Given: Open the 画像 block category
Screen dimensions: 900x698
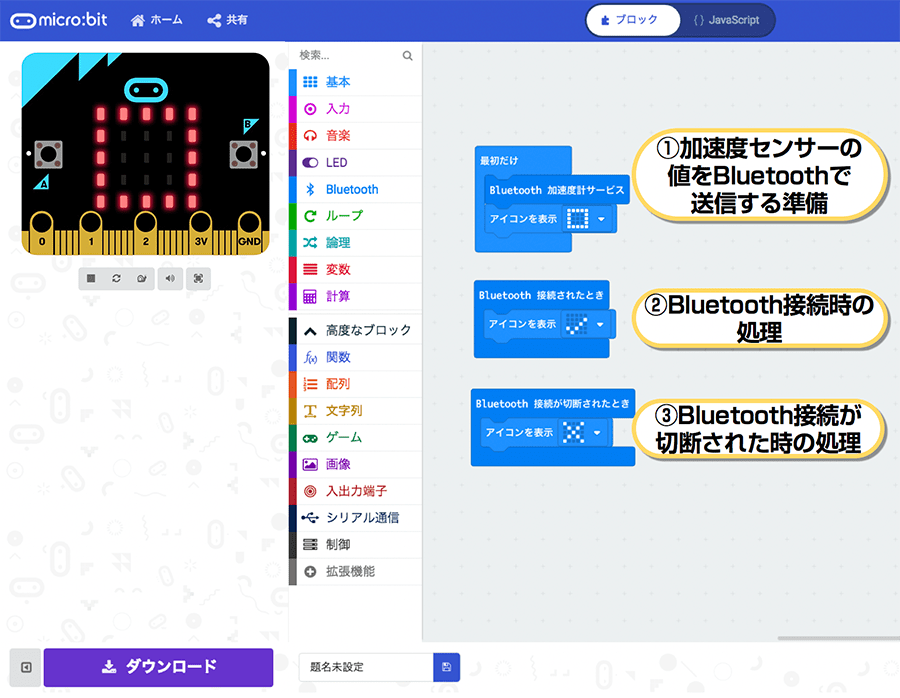Looking at the screenshot, I should click(355, 464).
